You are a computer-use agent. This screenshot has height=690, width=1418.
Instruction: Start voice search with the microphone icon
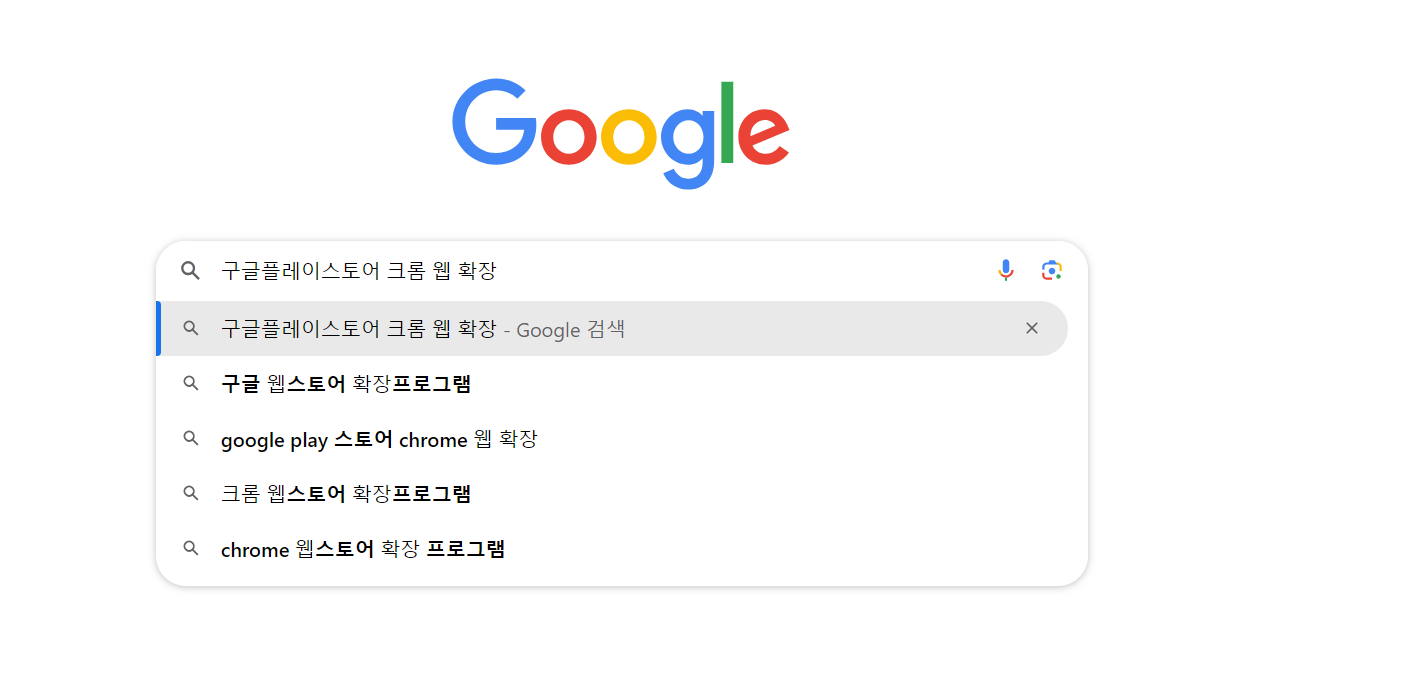(1006, 270)
